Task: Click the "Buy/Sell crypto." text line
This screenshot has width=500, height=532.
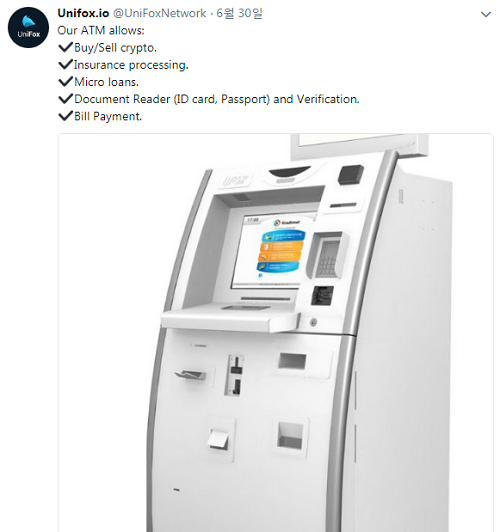Action: click(115, 48)
